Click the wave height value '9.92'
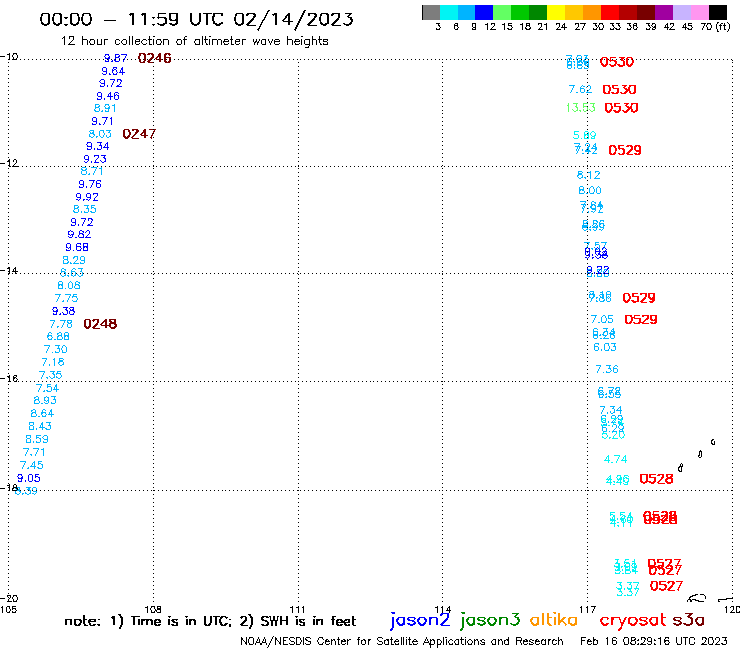Screen dimensions: 740x650 click(x=87, y=197)
